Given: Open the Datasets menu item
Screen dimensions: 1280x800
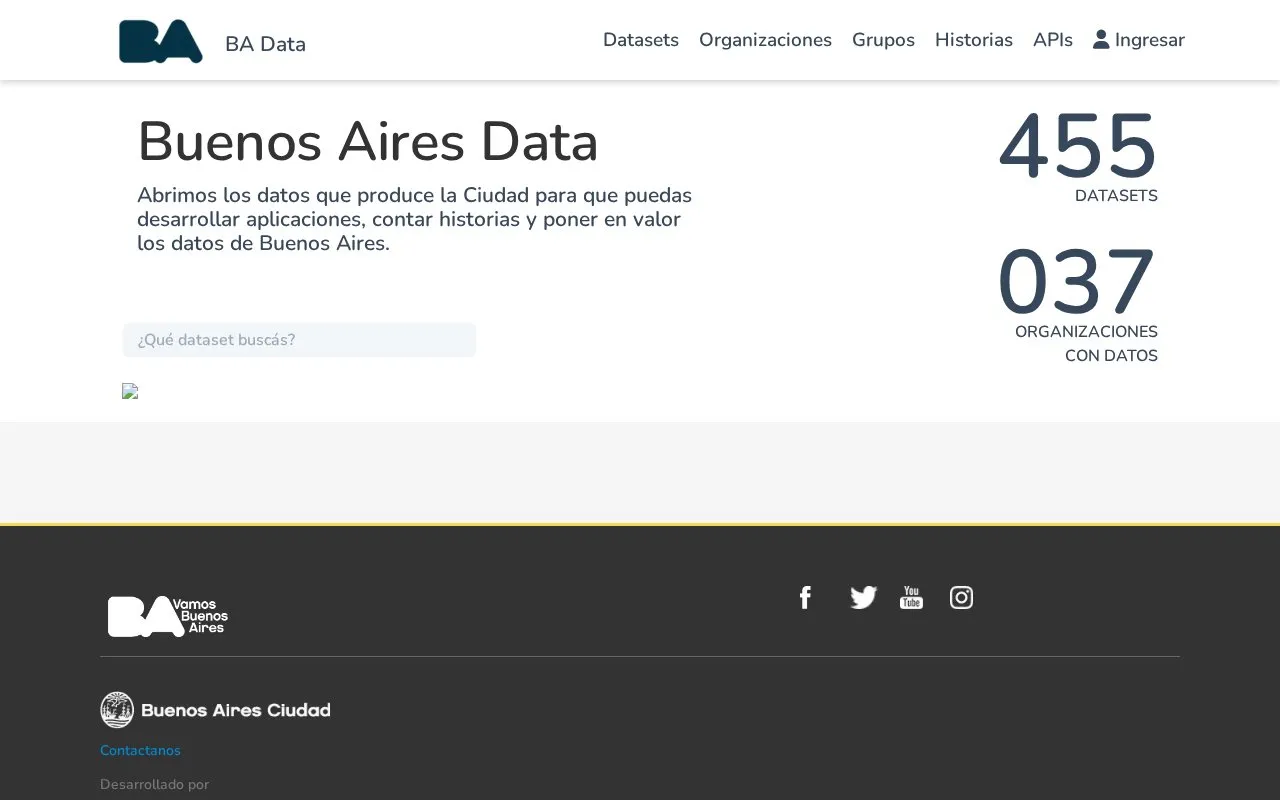Looking at the screenshot, I should pyautogui.click(x=641, y=40).
